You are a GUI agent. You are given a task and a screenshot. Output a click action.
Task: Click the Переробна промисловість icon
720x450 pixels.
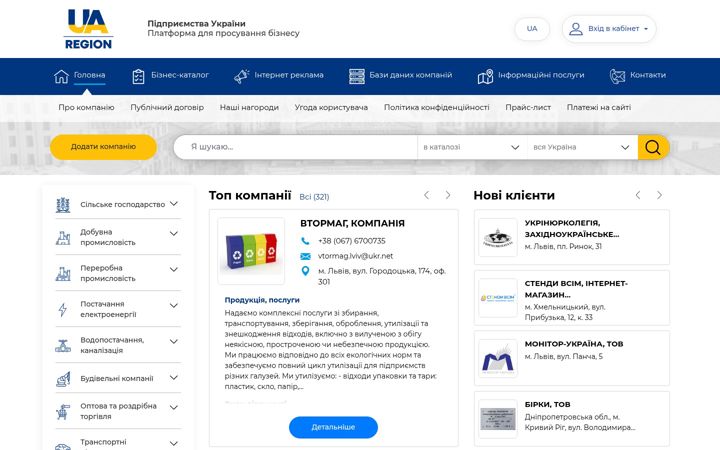point(63,273)
